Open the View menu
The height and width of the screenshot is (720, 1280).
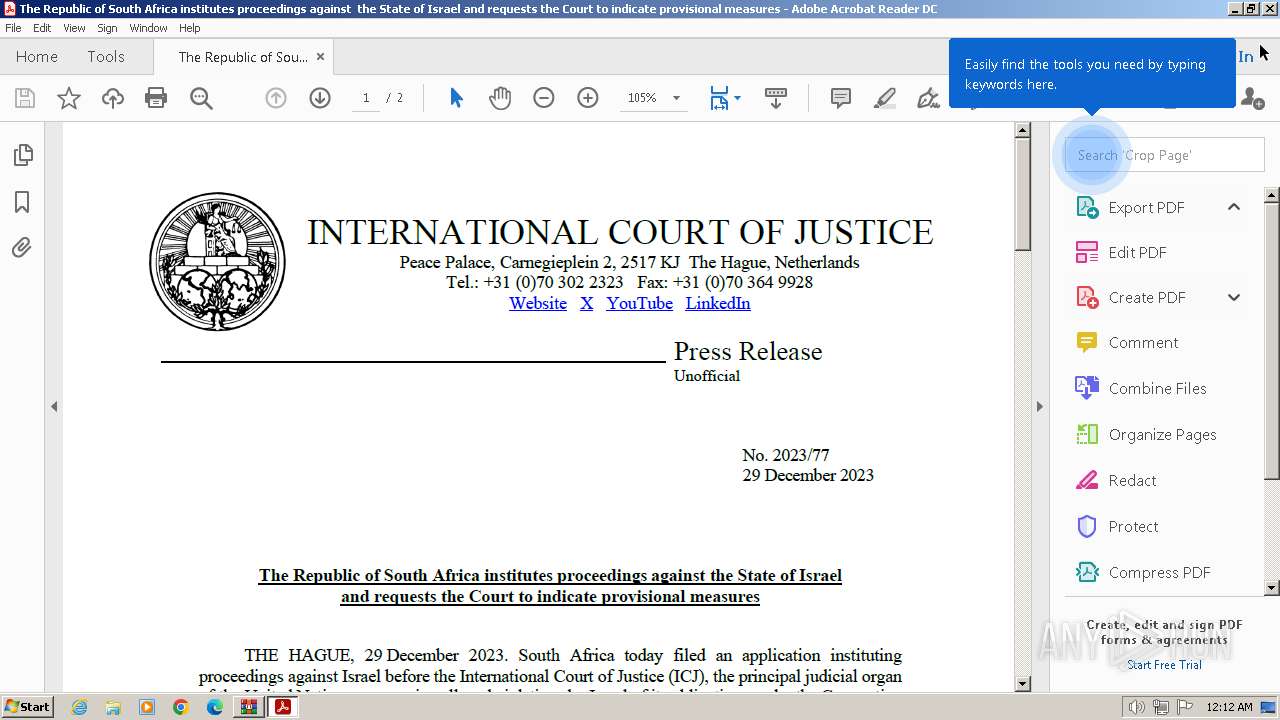(x=74, y=28)
